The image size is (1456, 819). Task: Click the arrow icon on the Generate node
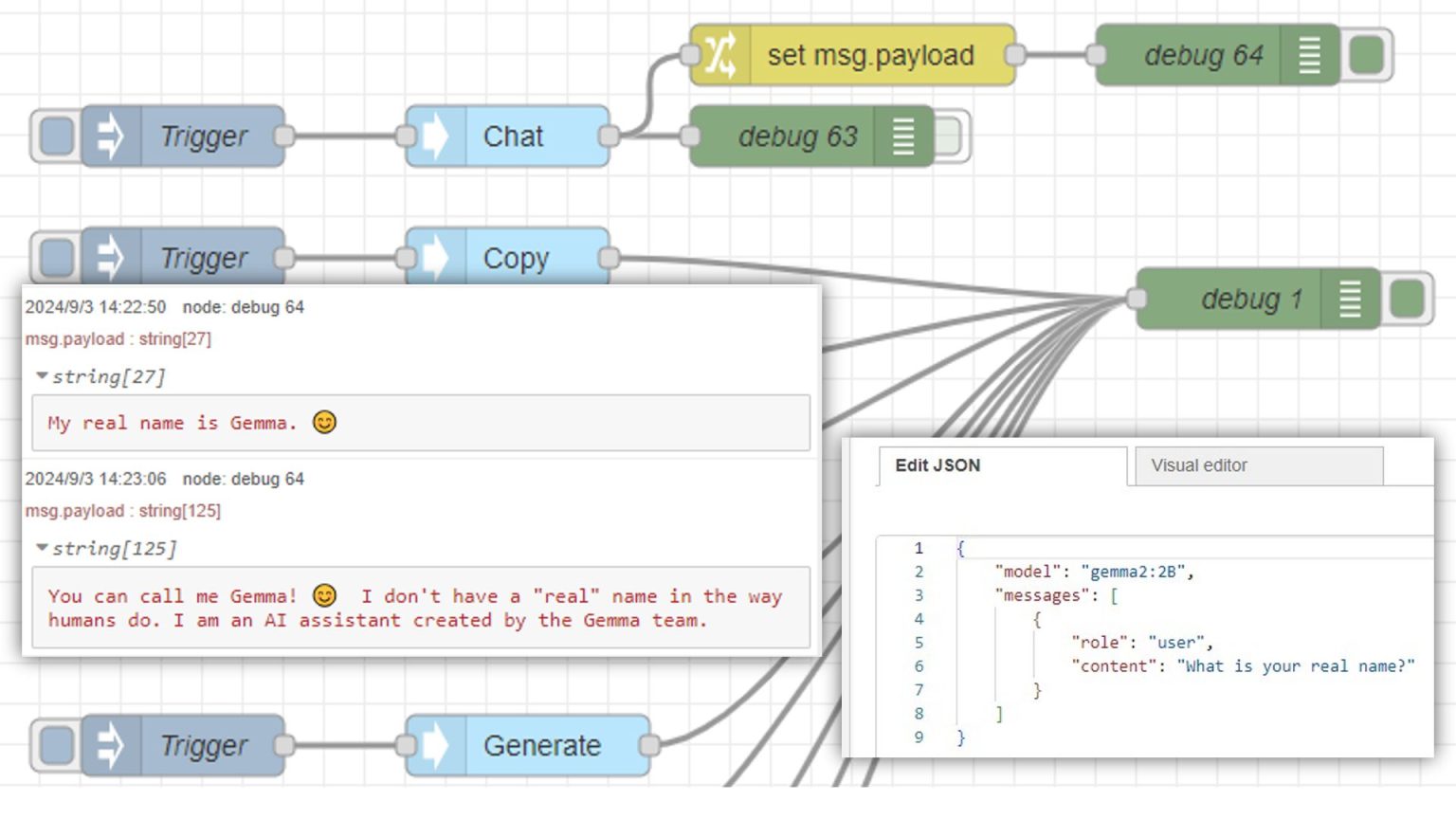[x=435, y=746]
